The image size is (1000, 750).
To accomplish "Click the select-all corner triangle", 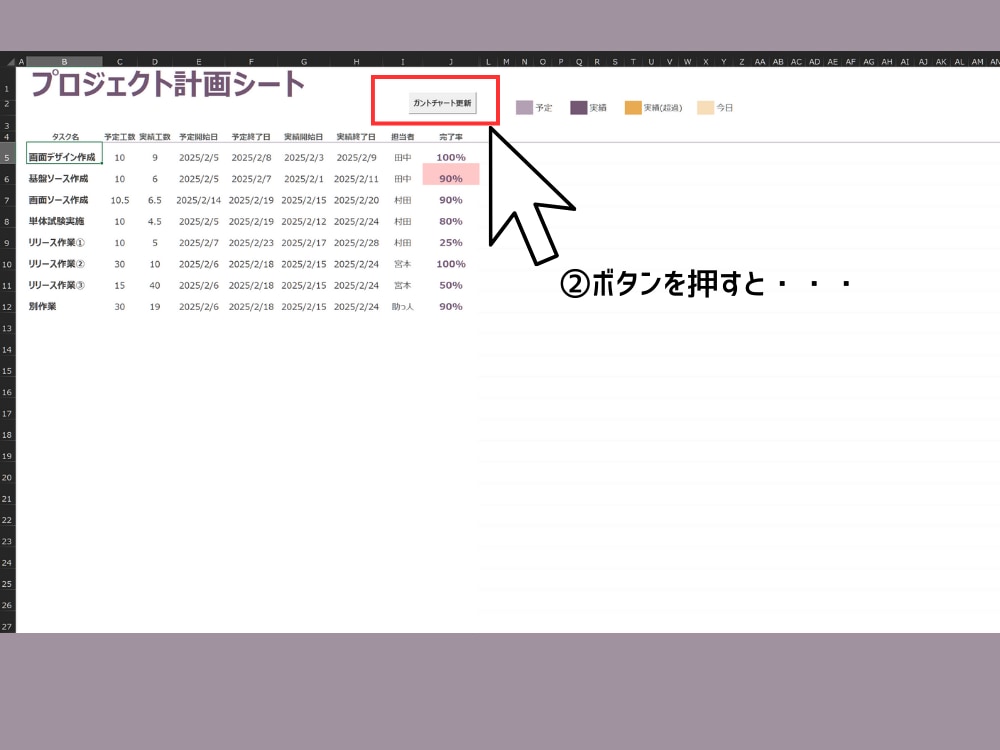I will pyautogui.click(x=10, y=62).
